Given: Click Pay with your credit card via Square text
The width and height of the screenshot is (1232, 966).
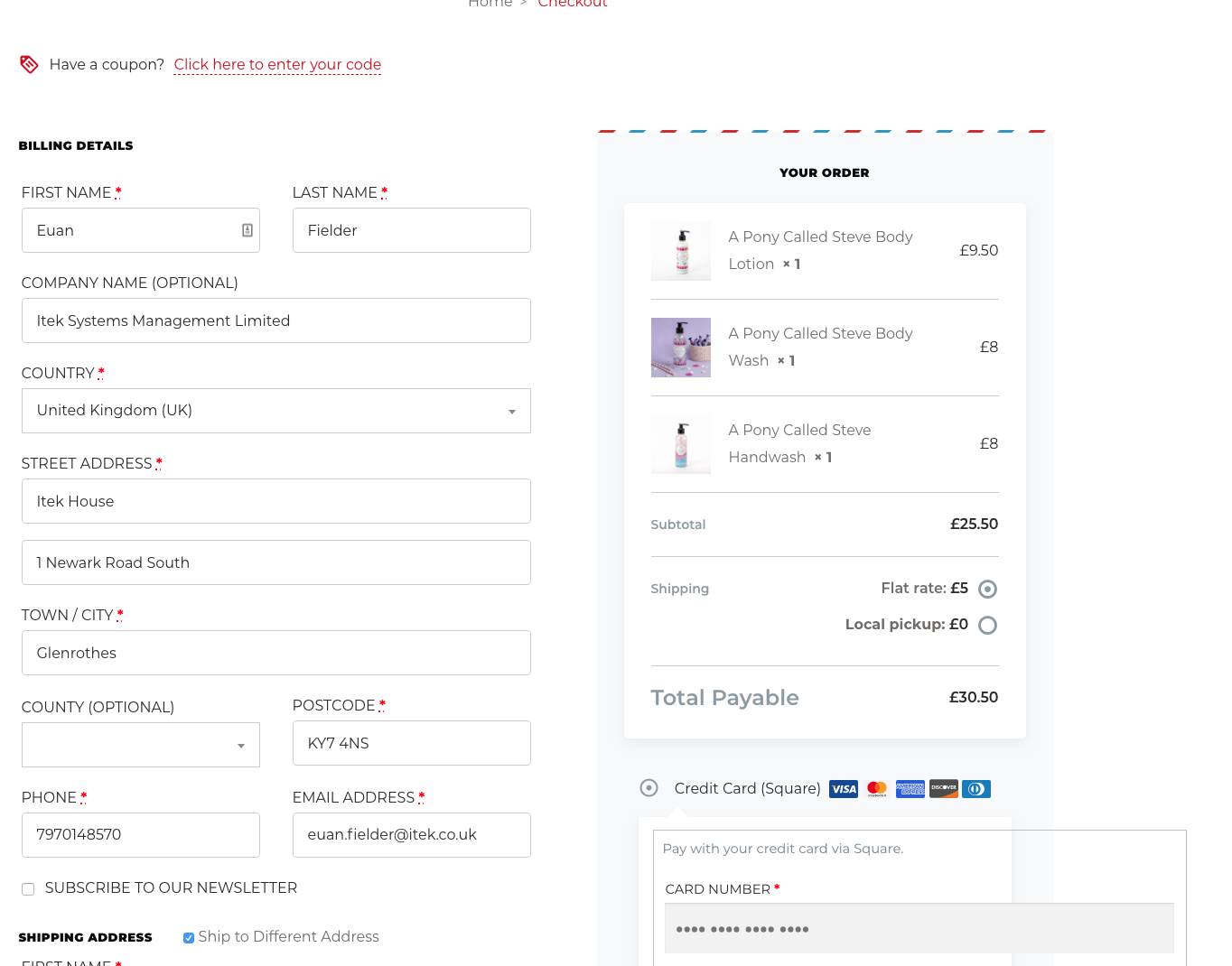Looking at the screenshot, I should pos(783,849).
